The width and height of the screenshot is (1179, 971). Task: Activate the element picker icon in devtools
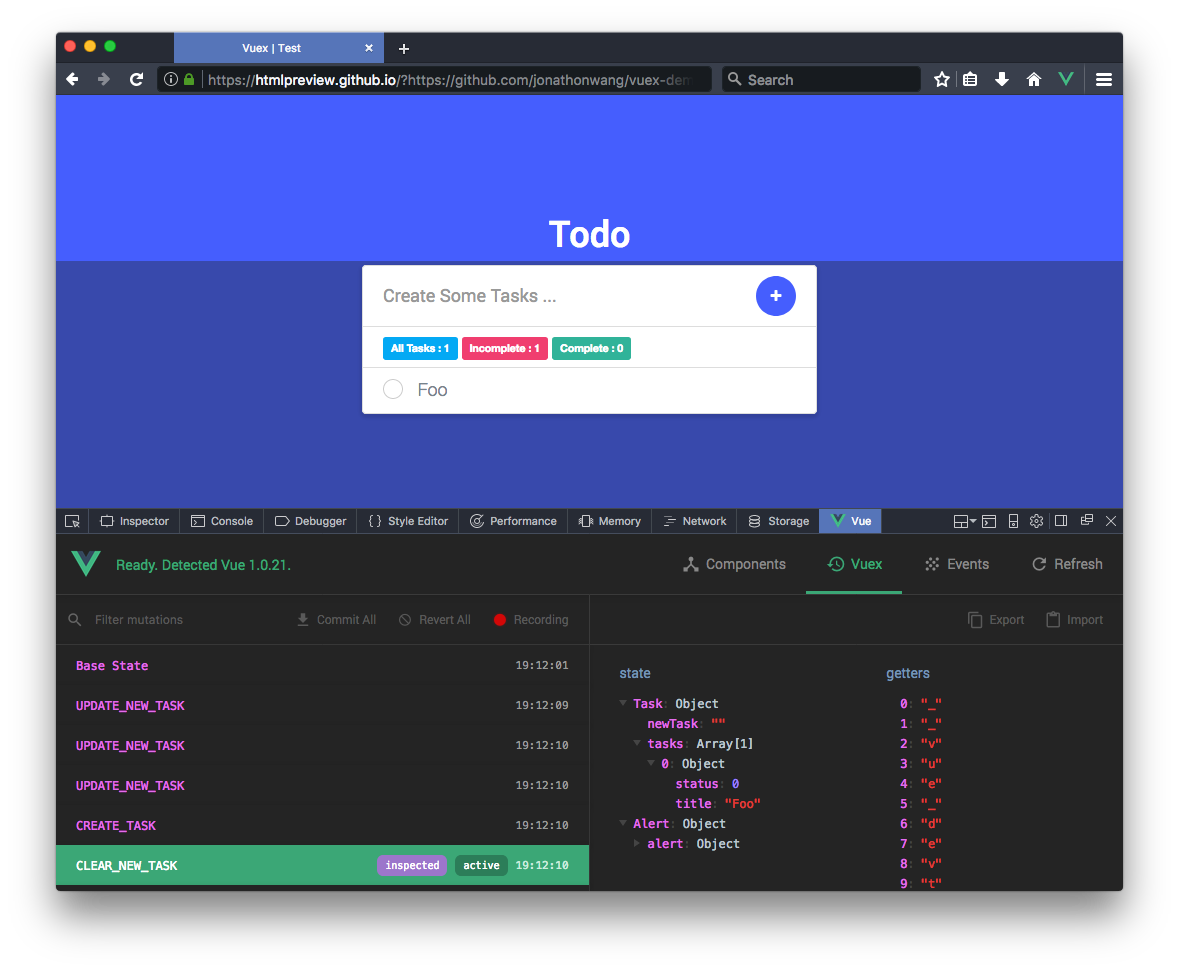pyautogui.click(x=72, y=521)
